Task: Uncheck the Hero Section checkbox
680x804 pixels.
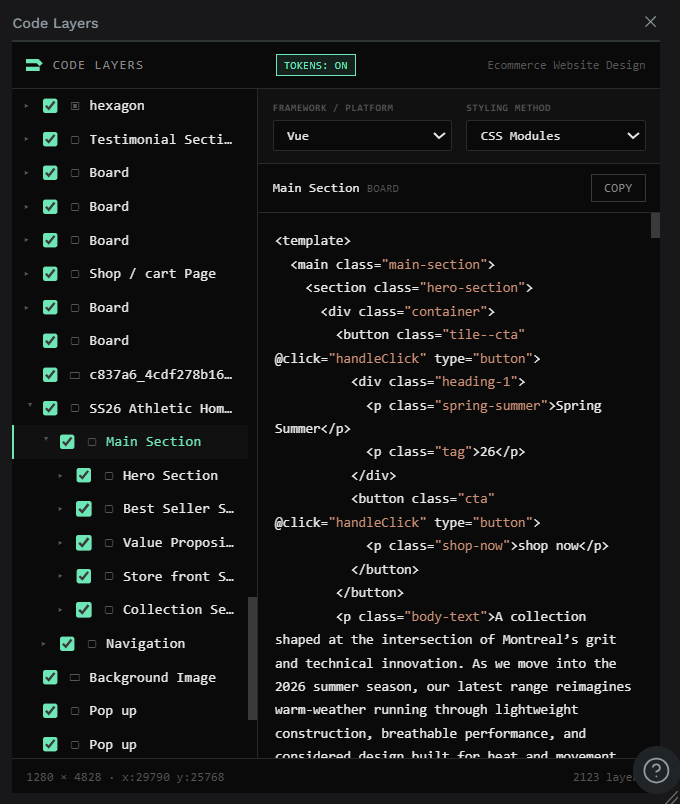Action: pos(84,476)
